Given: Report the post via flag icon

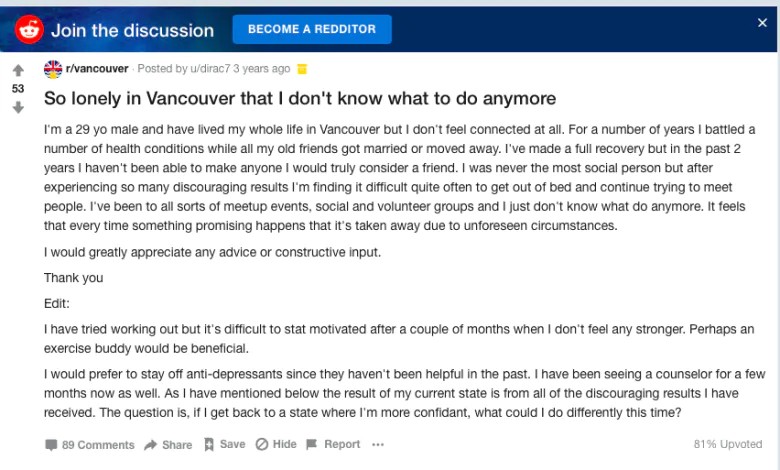Looking at the screenshot, I should pyautogui.click(x=311, y=444).
